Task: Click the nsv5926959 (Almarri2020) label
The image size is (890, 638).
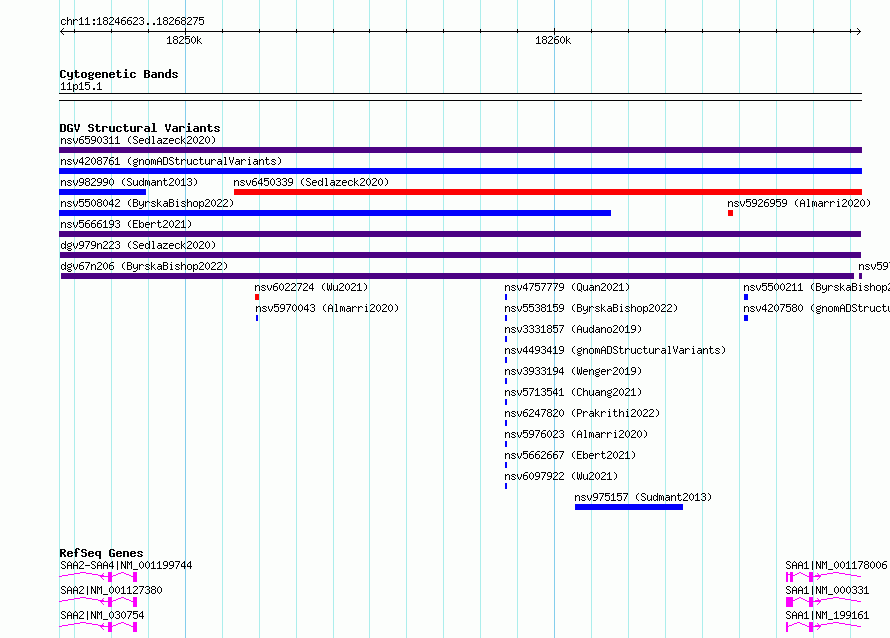Action: [x=799, y=203]
